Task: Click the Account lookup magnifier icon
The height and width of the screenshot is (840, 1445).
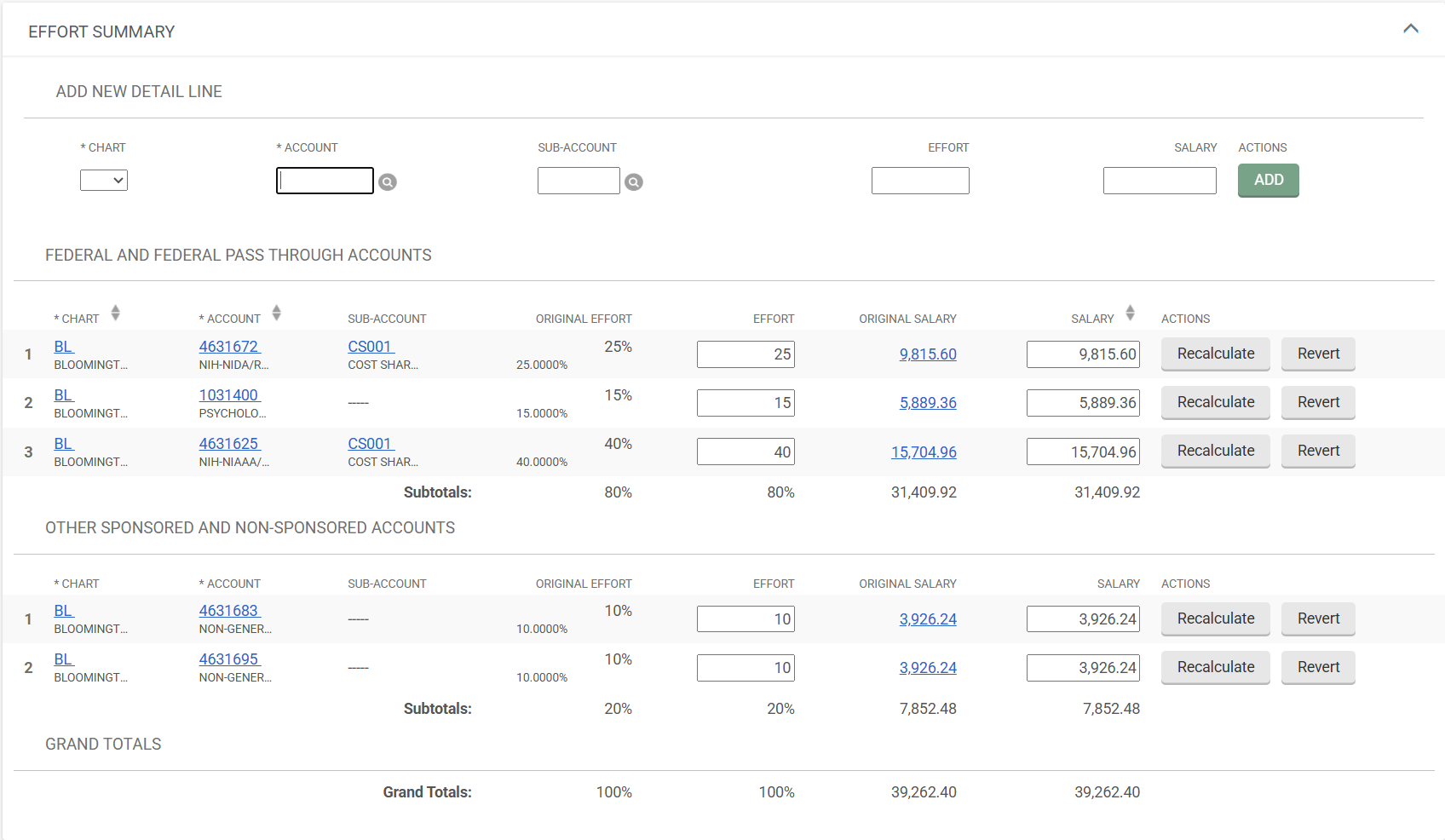Action: (x=388, y=182)
